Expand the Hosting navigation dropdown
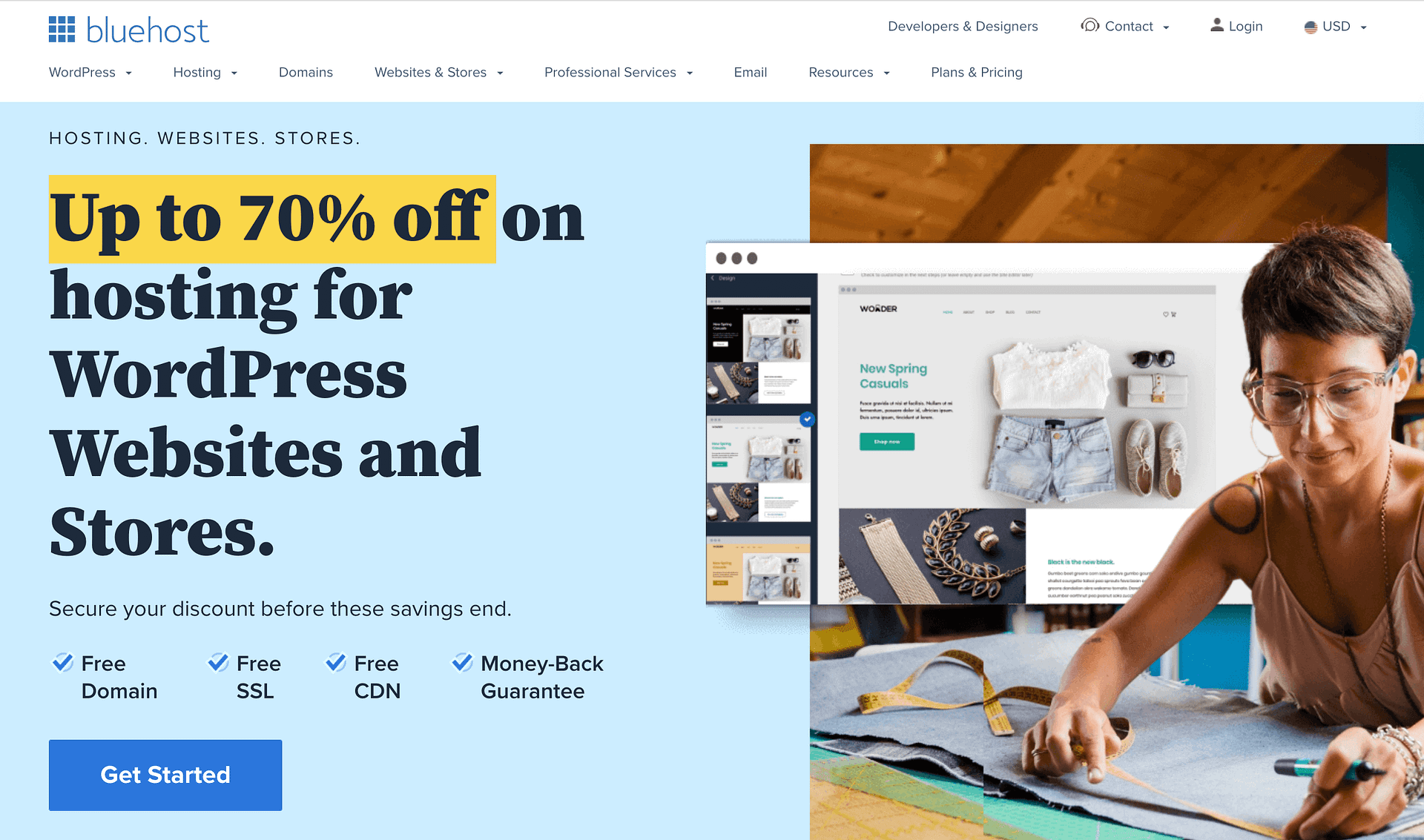 [205, 72]
